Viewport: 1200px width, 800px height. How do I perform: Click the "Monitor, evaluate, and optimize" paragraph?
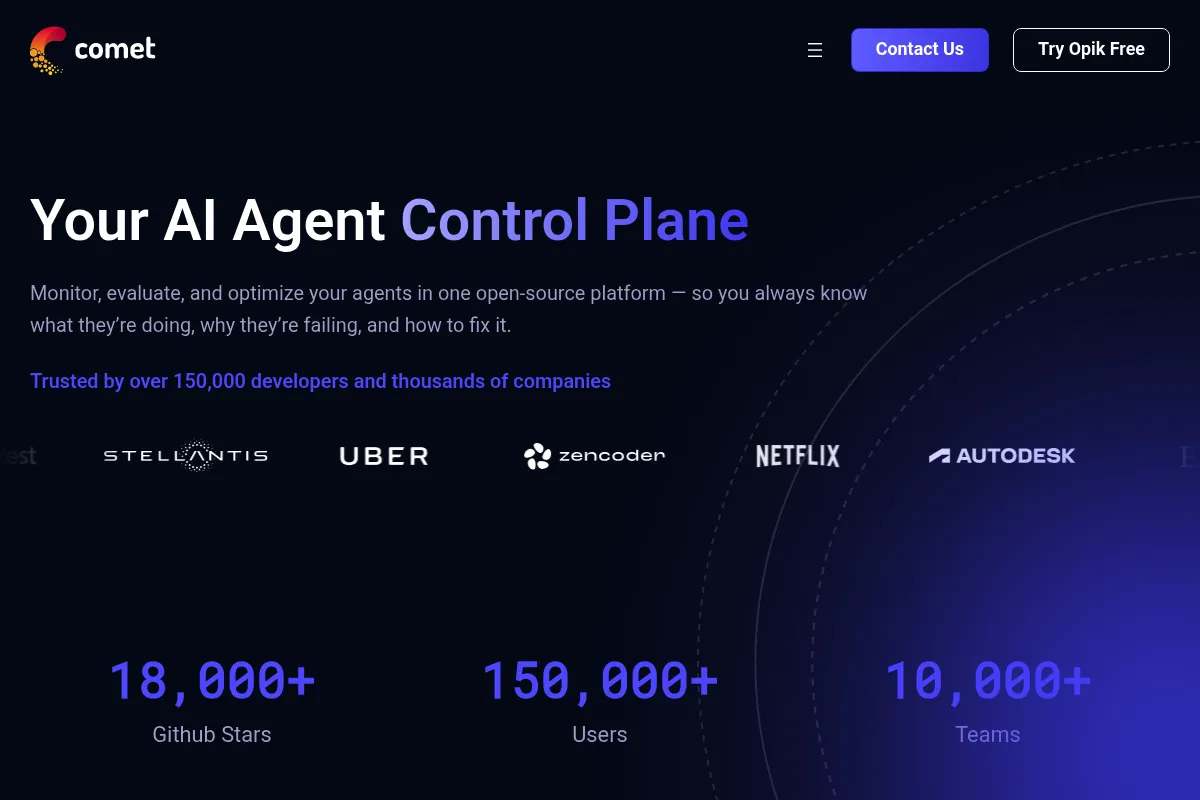(449, 309)
